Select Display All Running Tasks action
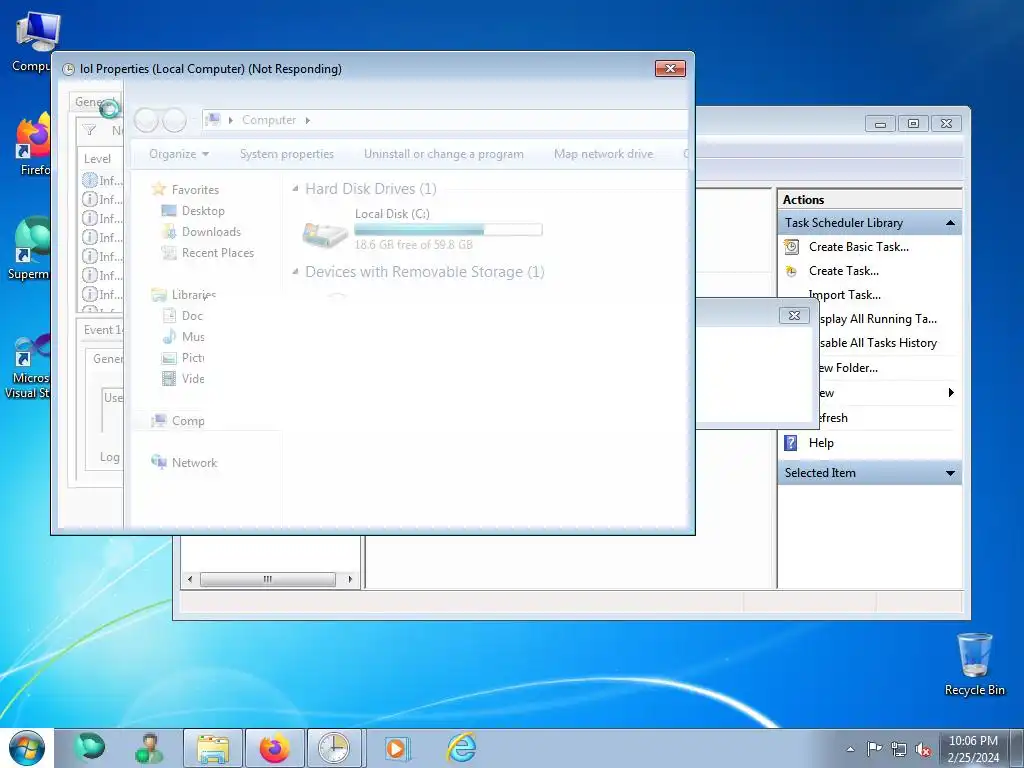The width and height of the screenshot is (1024, 768). [x=877, y=319]
